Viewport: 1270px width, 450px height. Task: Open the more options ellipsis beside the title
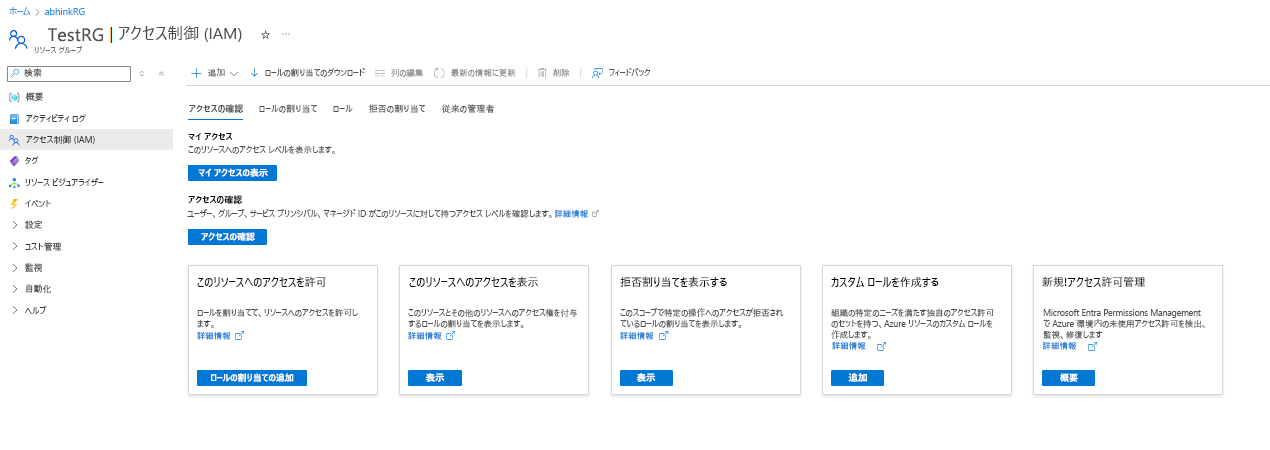tap(286, 34)
